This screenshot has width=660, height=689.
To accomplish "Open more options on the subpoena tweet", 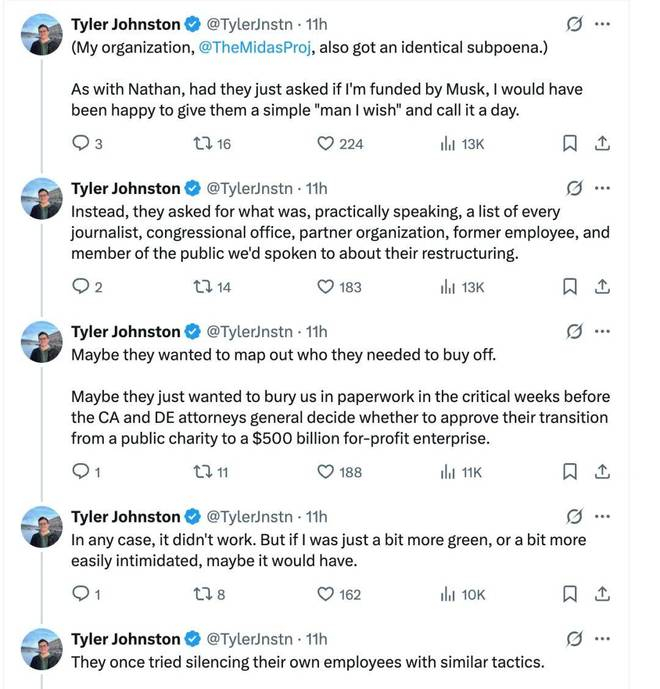I will tap(602, 25).
